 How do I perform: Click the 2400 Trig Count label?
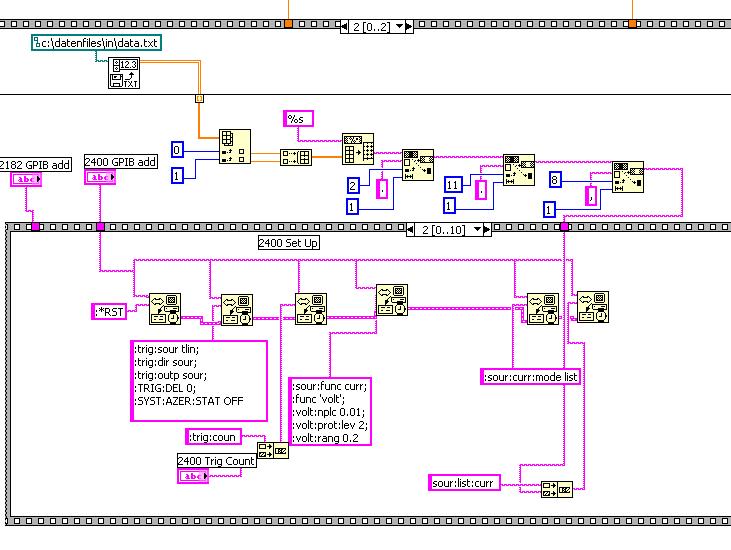pos(217,461)
